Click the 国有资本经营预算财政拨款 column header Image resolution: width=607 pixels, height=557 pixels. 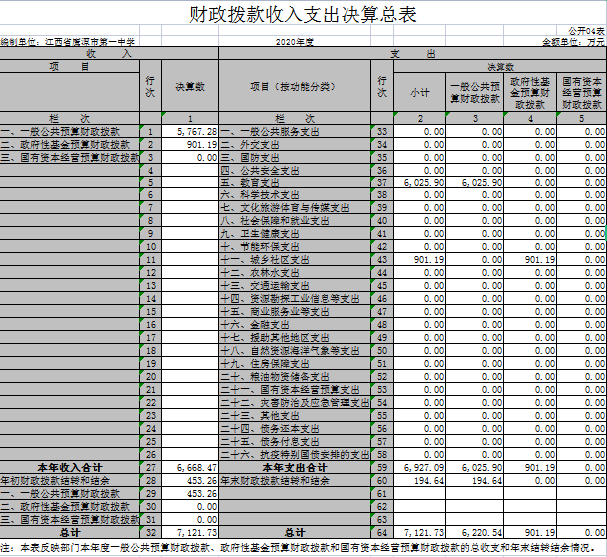tap(582, 92)
